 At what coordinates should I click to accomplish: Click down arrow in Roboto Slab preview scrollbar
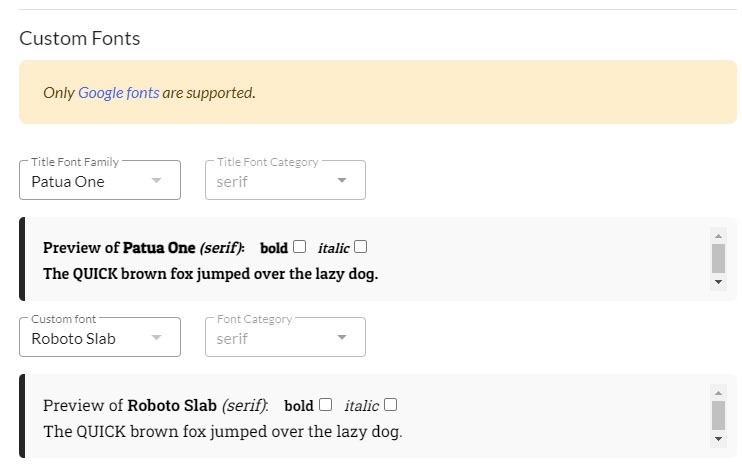click(718, 439)
